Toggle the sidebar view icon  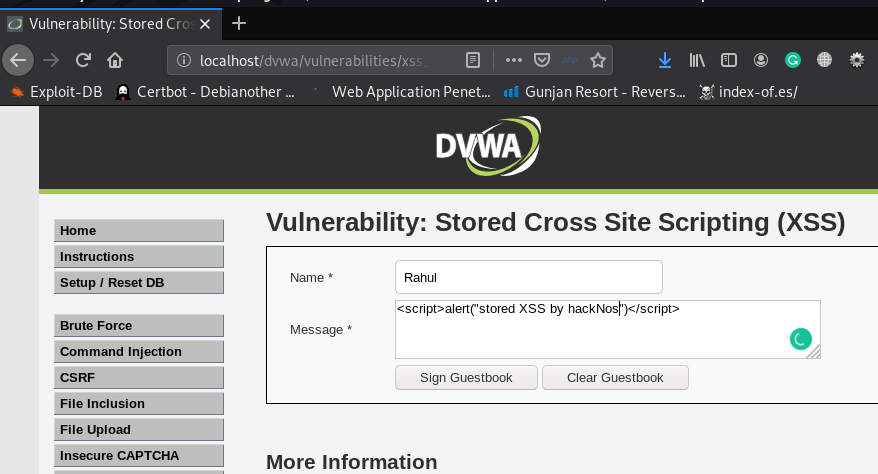pyautogui.click(x=729, y=60)
